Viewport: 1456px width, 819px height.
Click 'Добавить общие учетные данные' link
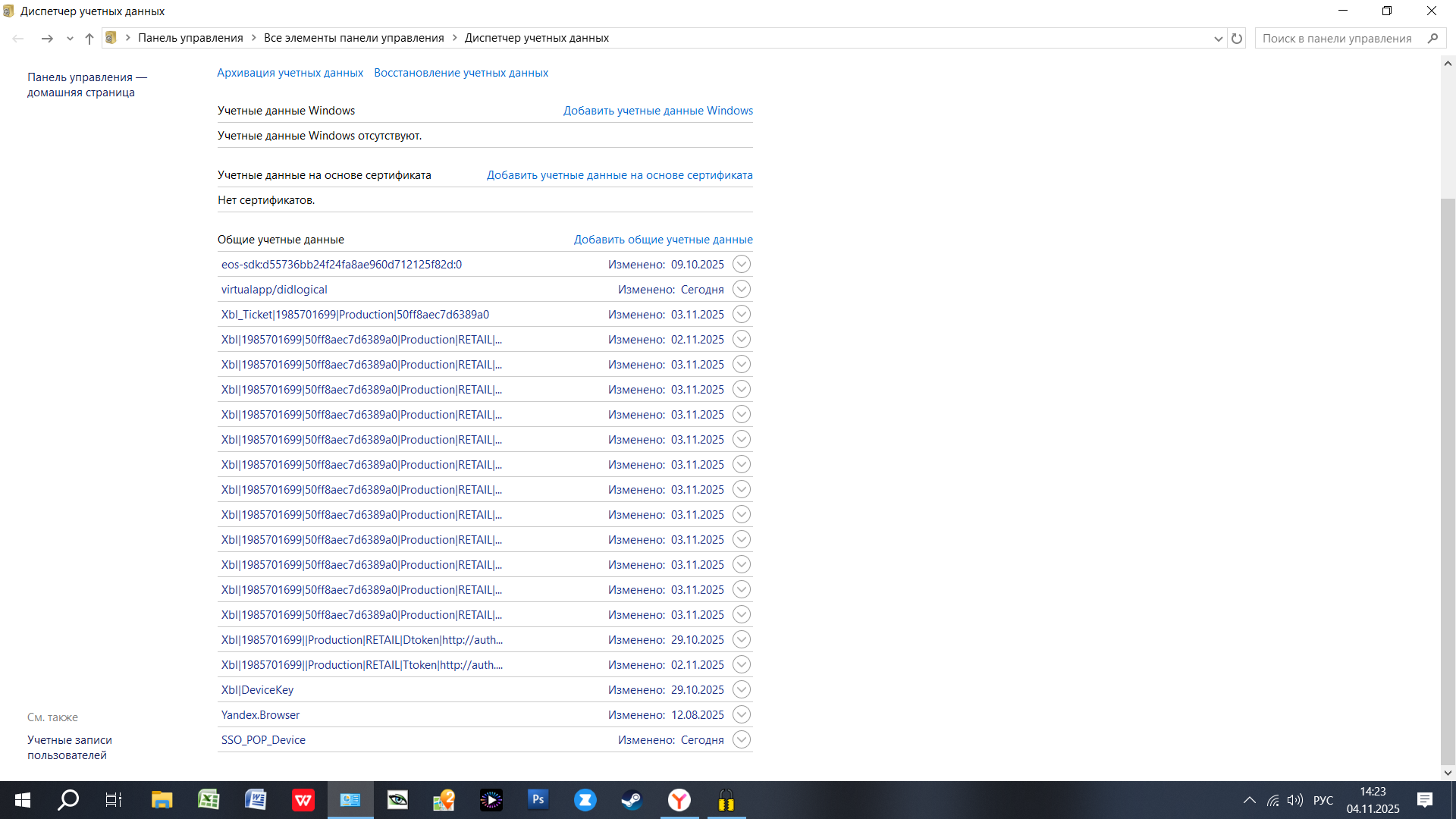[663, 240]
